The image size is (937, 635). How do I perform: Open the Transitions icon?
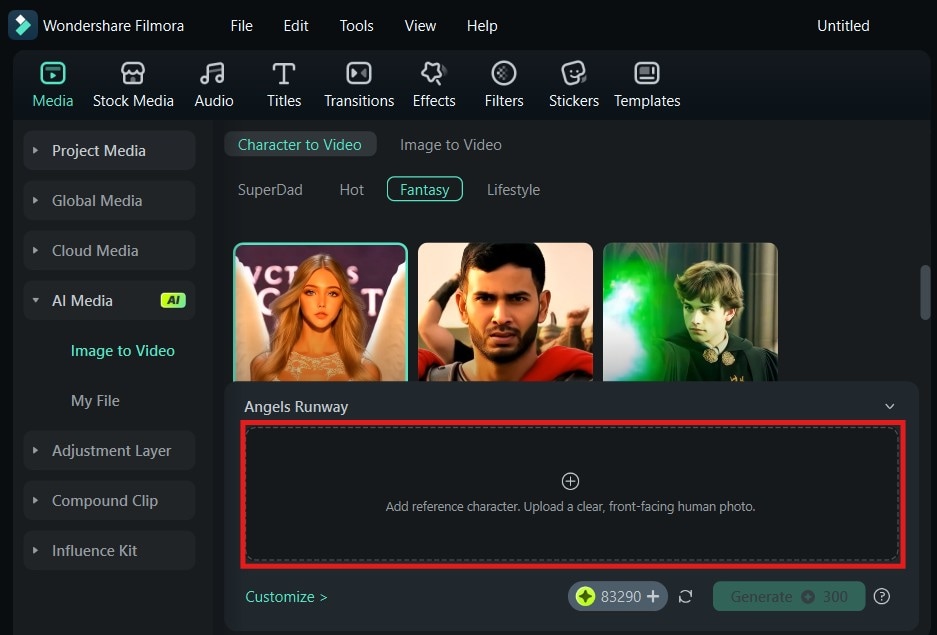click(x=359, y=73)
